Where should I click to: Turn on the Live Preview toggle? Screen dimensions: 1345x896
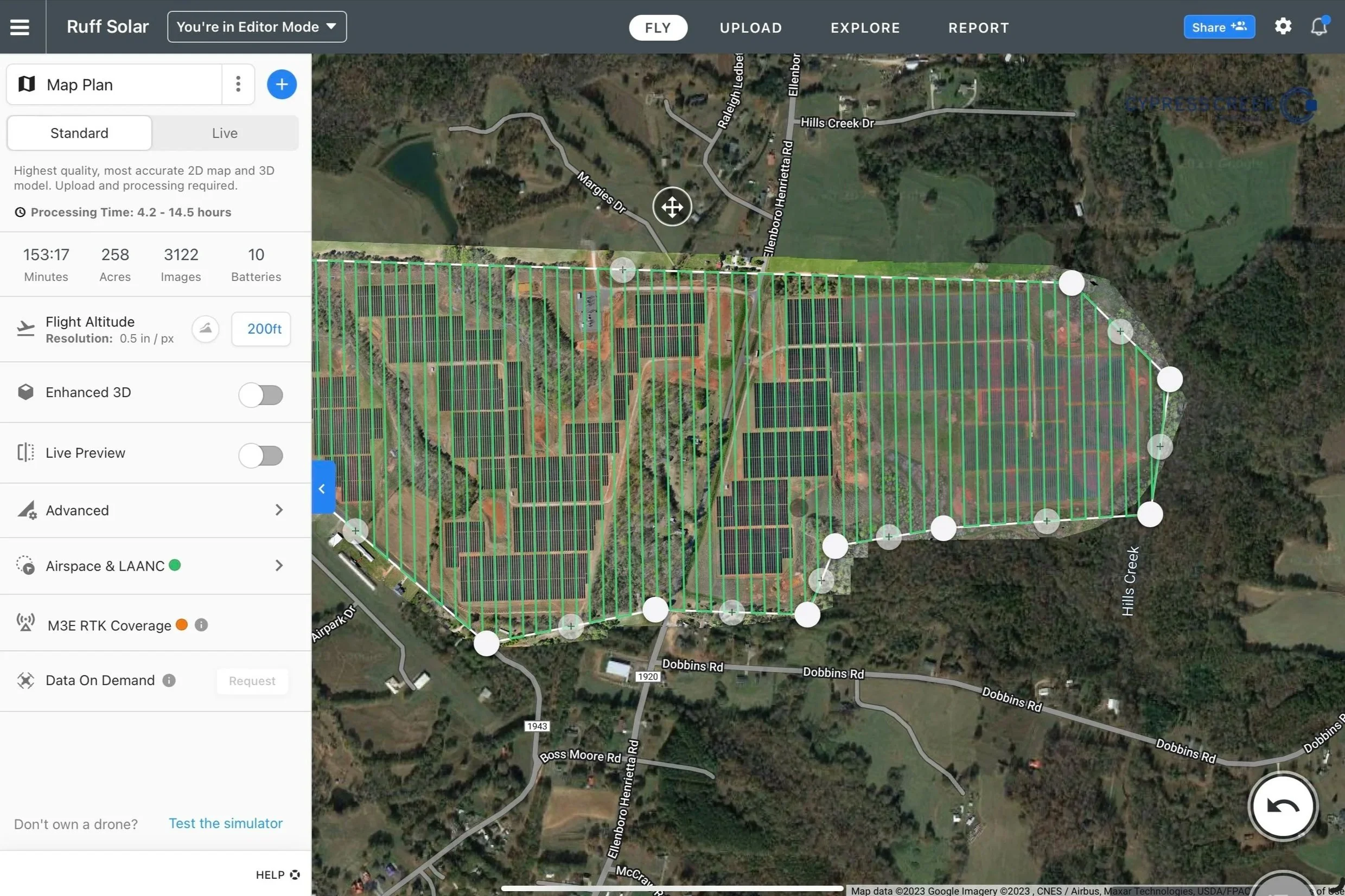[x=260, y=456]
